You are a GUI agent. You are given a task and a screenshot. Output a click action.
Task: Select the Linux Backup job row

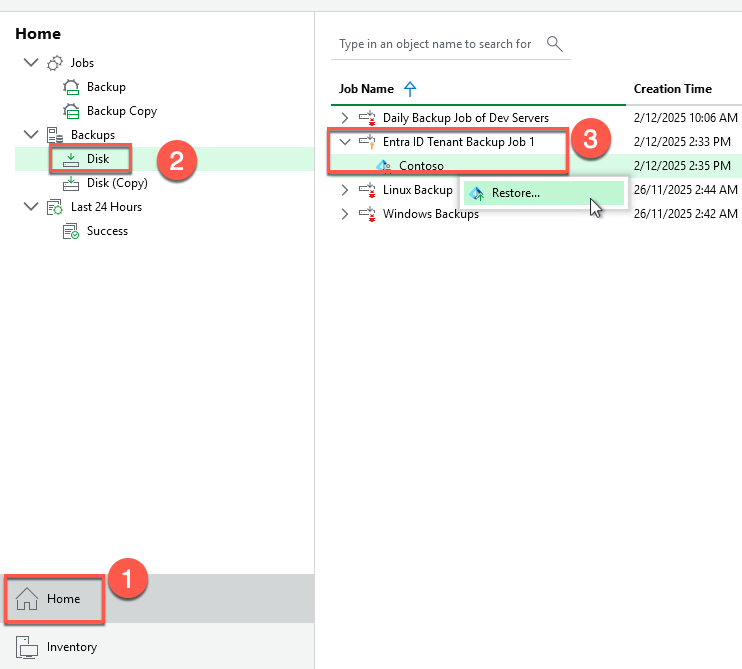coord(417,190)
